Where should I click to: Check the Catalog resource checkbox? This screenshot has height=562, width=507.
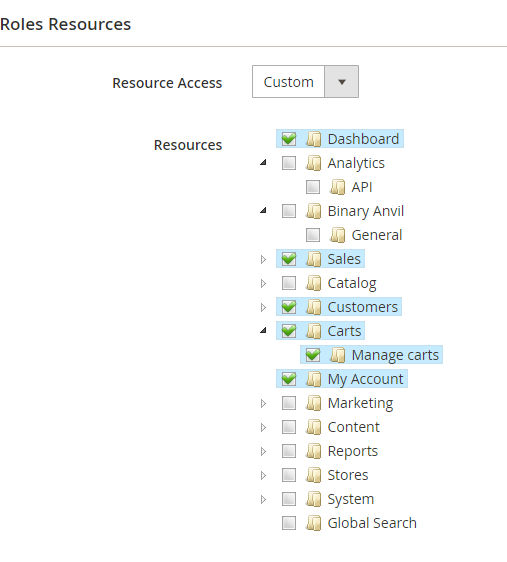289,283
